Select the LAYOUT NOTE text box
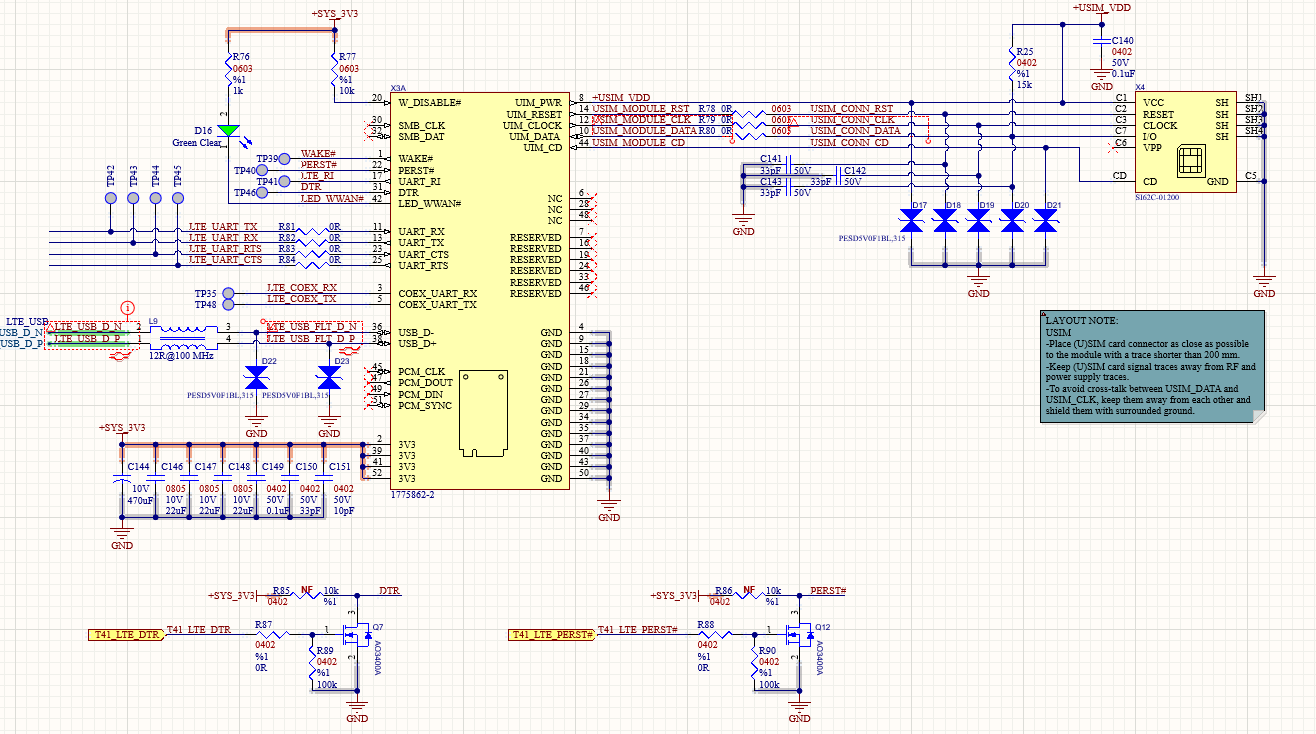The image size is (1316, 734). point(1150,365)
